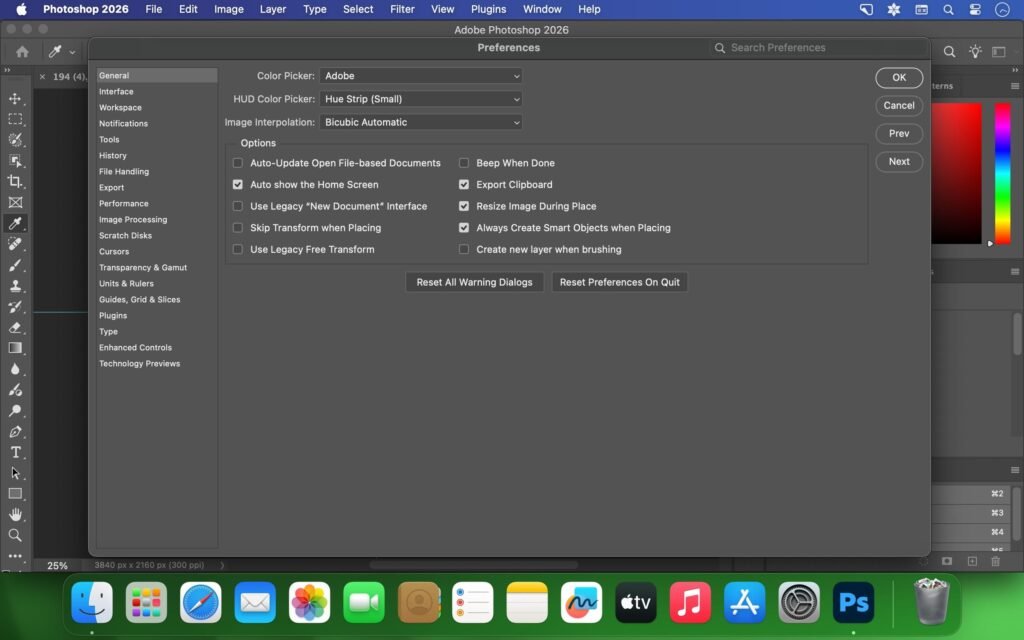The image size is (1024, 640).
Task: Open the Filter menu
Action: pos(402,9)
